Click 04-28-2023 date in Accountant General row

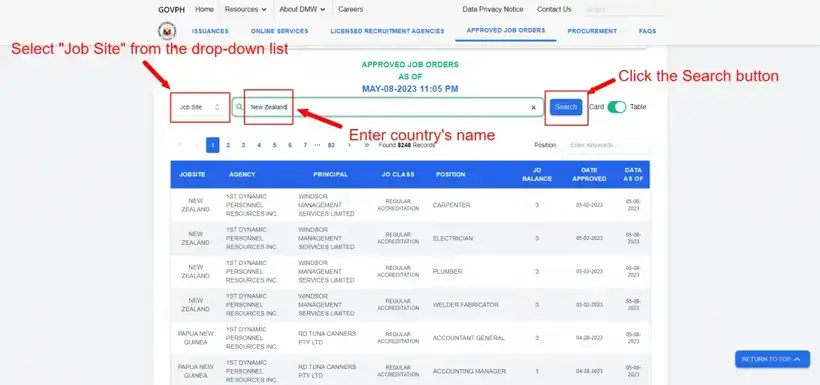tap(589, 338)
